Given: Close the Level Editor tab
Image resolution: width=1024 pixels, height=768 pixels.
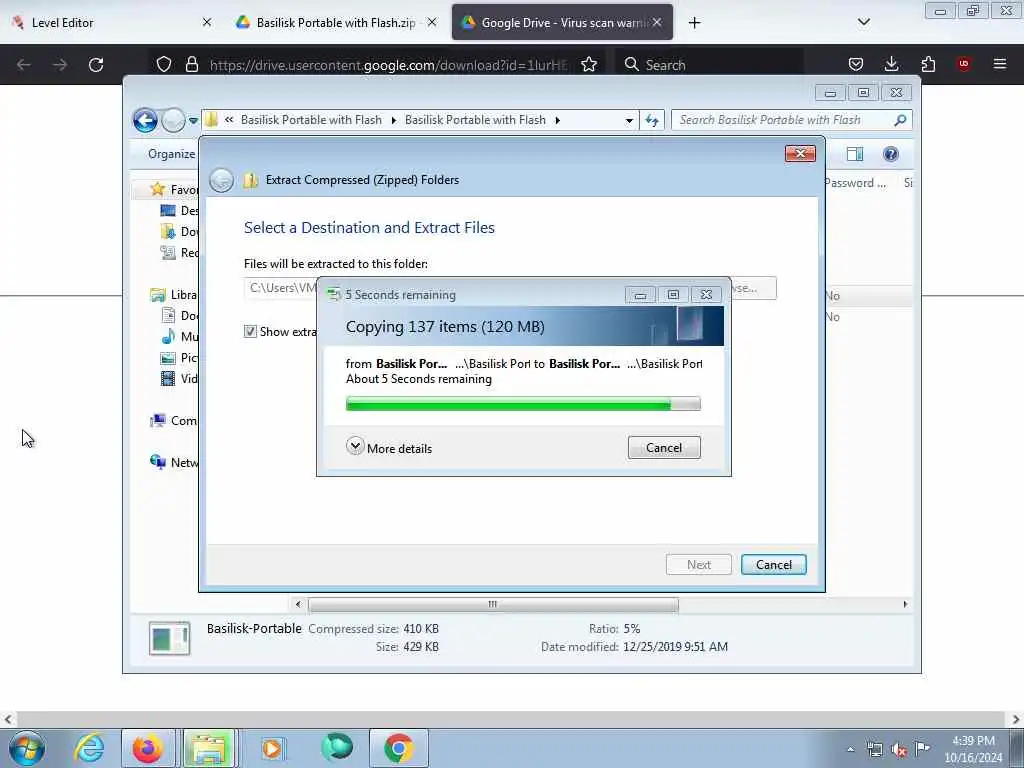Looking at the screenshot, I should coord(206,23).
